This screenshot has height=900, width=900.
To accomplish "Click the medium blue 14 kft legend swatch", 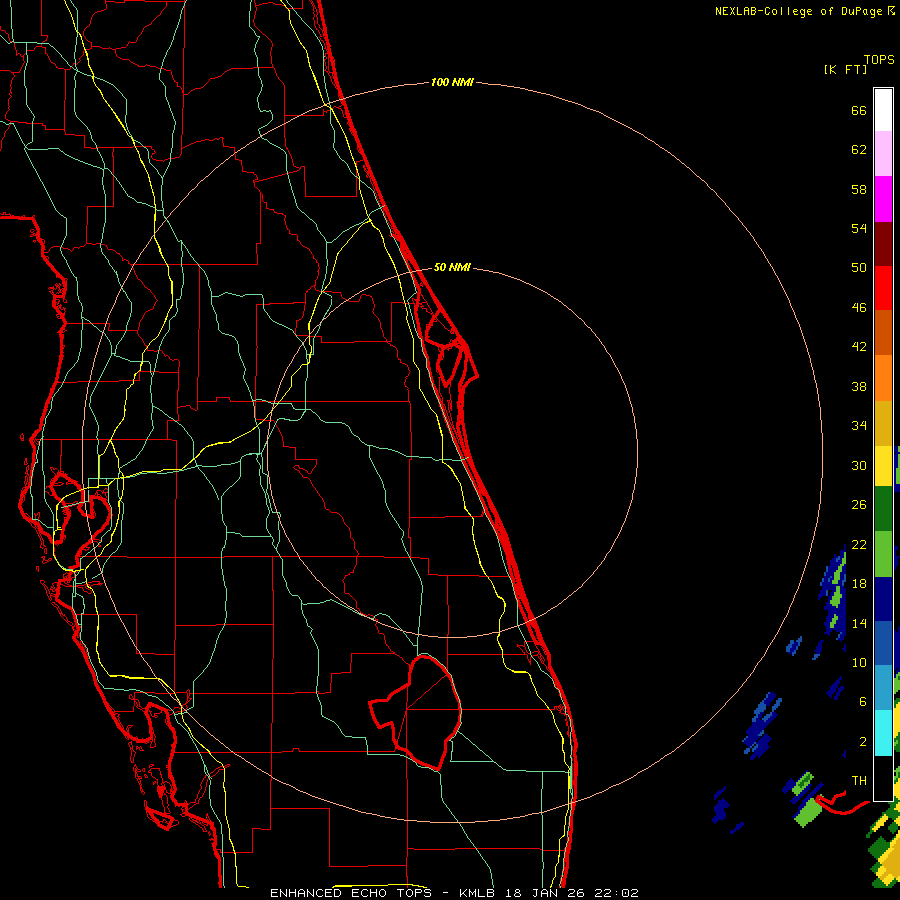I will [883, 643].
